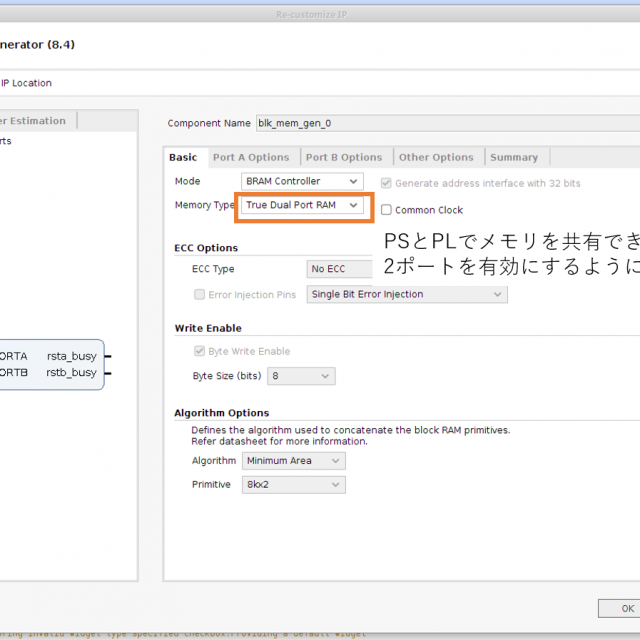Go to the Summary tab

tap(514, 157)
